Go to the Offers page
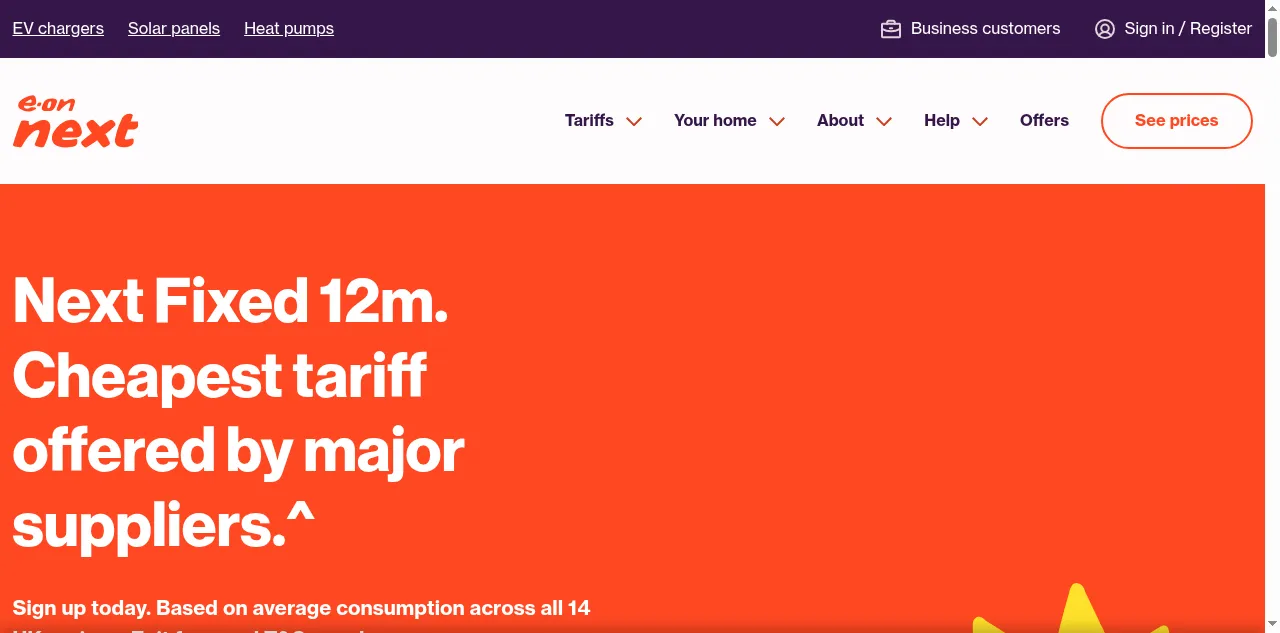This screenshot has width=1280, height=633. click(1044, 120)
